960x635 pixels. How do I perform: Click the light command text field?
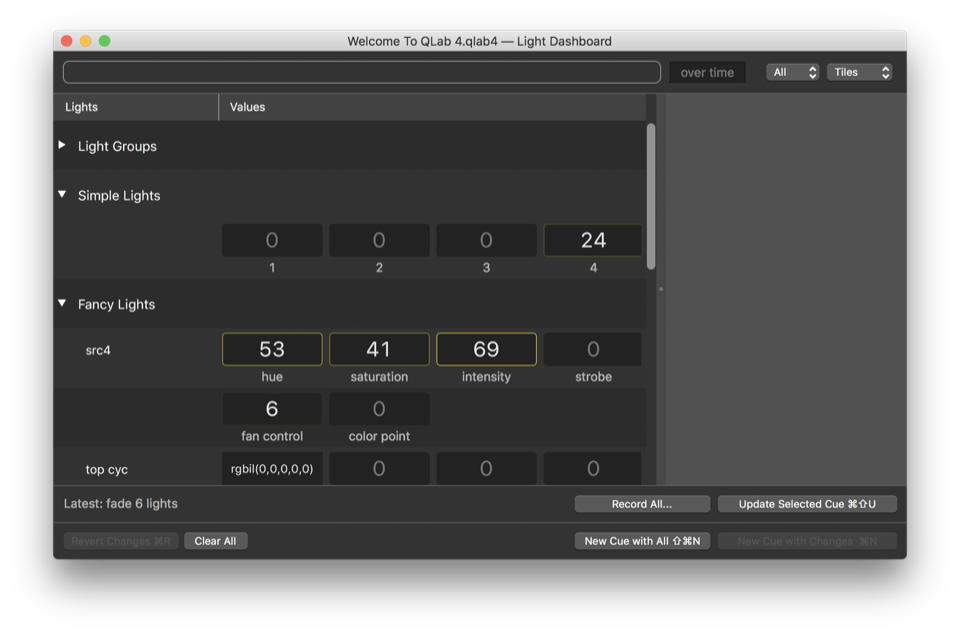point(361,72)
